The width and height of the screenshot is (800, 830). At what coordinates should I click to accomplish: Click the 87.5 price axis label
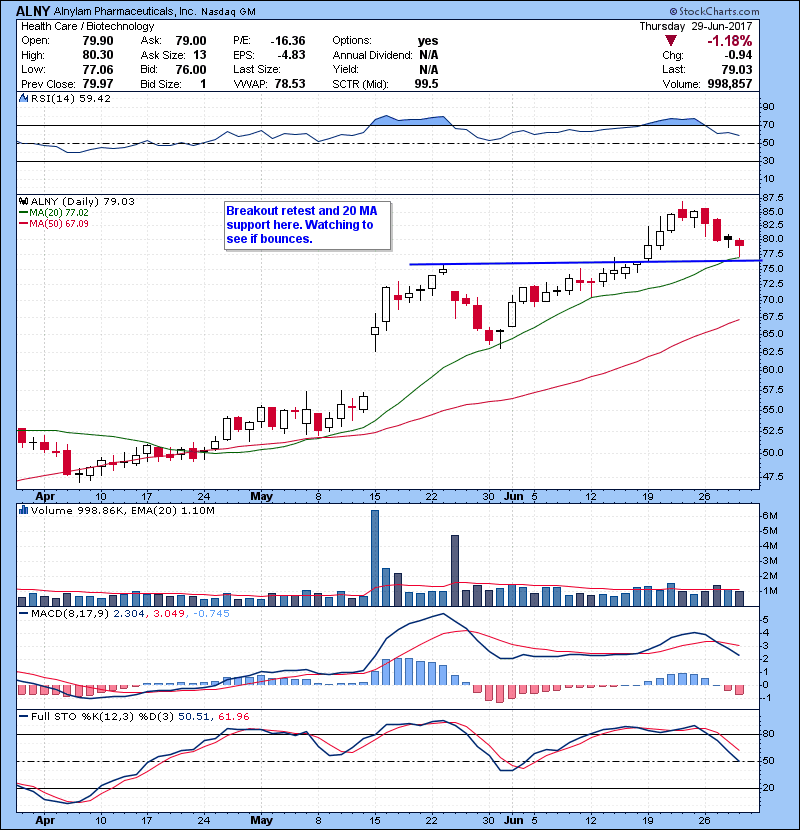(772, 197)
